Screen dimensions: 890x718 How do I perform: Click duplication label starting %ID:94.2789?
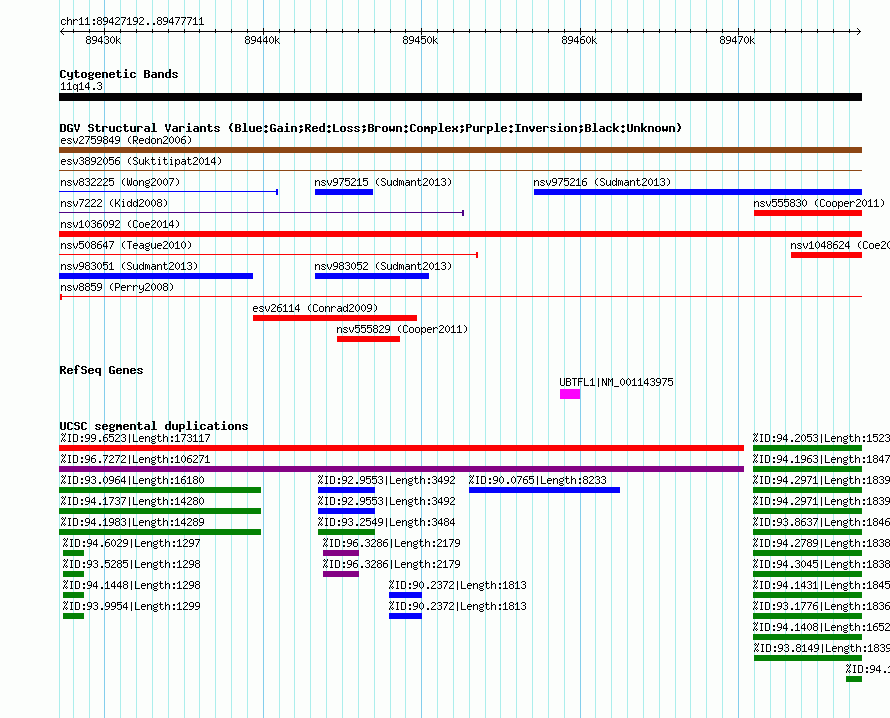tap(821, 543)
